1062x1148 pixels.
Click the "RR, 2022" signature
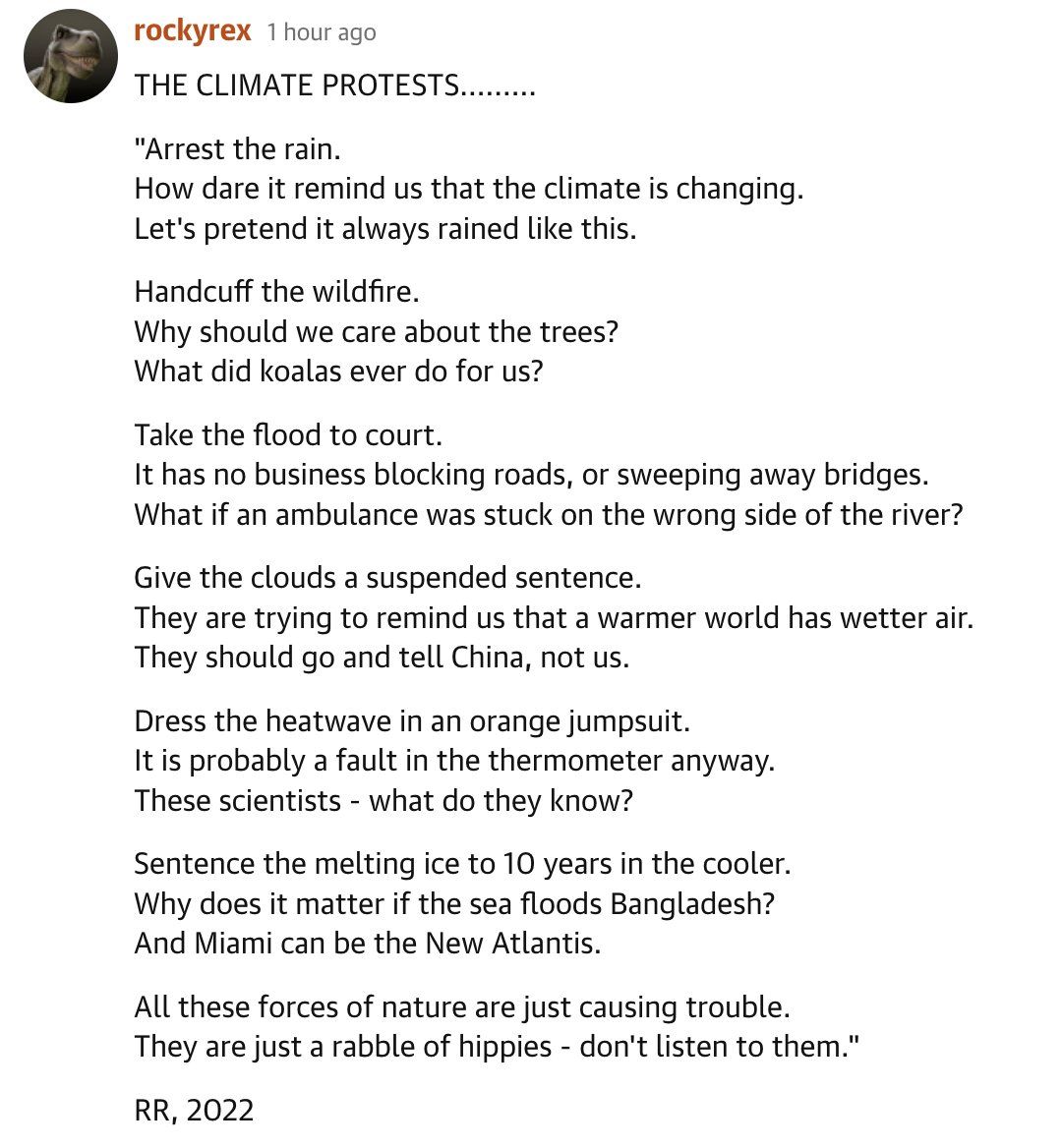click(194, 1111)
